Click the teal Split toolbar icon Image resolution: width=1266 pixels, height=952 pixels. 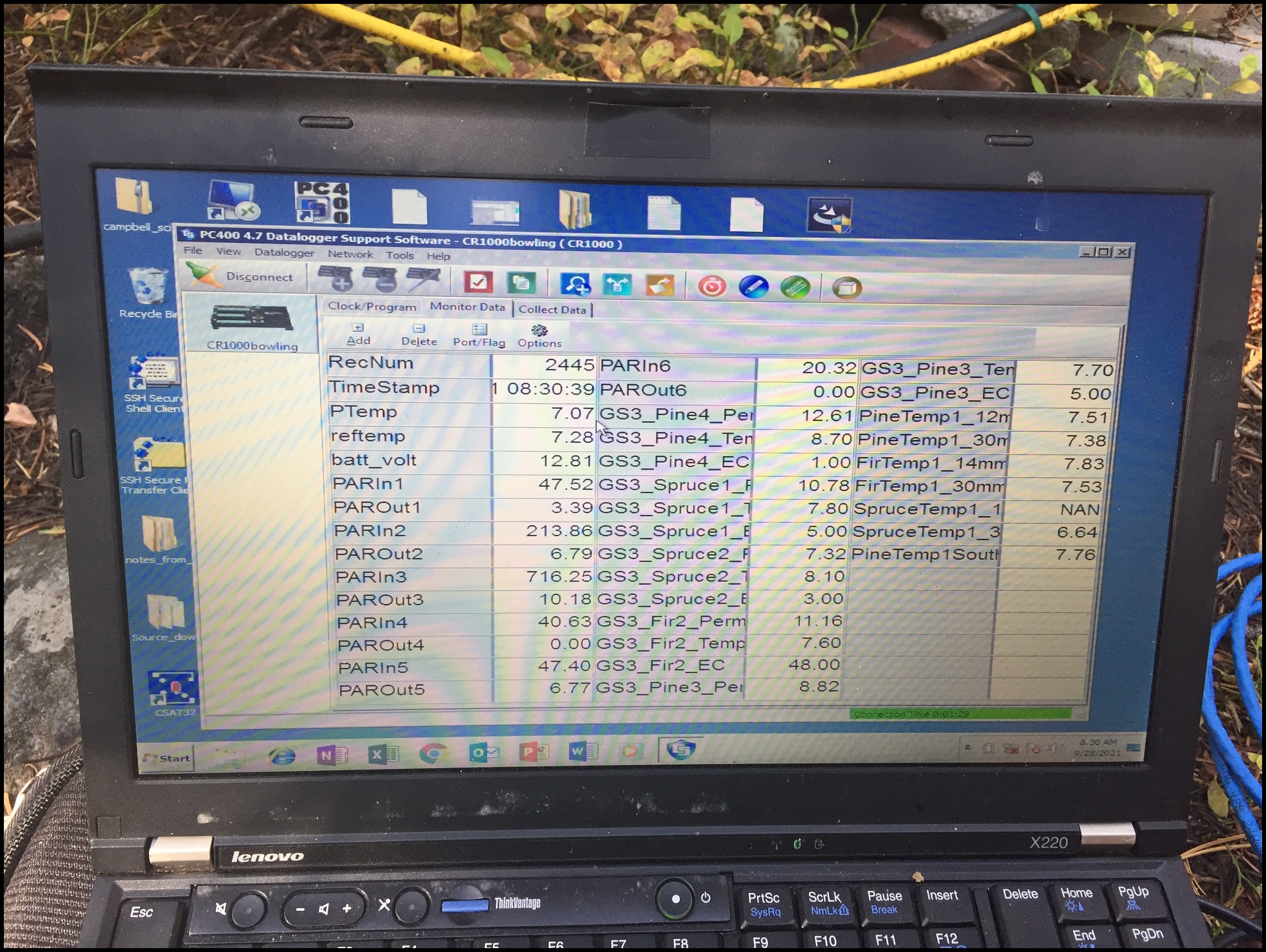[x=618, y=284]
